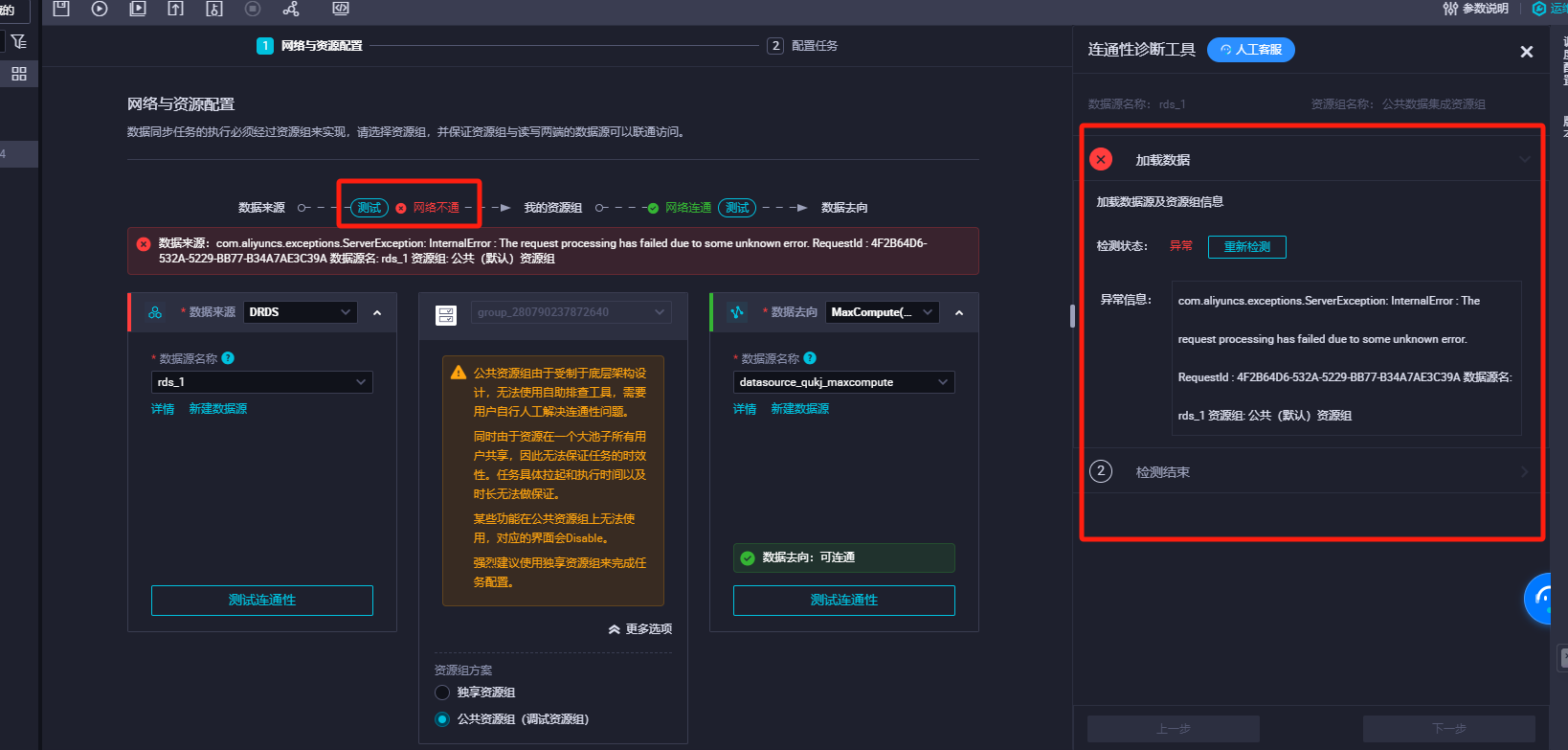This screenshot has height=750, width=1568.
Task: Click the disabled 上一步 button
Action: [x=1174, y=729]
